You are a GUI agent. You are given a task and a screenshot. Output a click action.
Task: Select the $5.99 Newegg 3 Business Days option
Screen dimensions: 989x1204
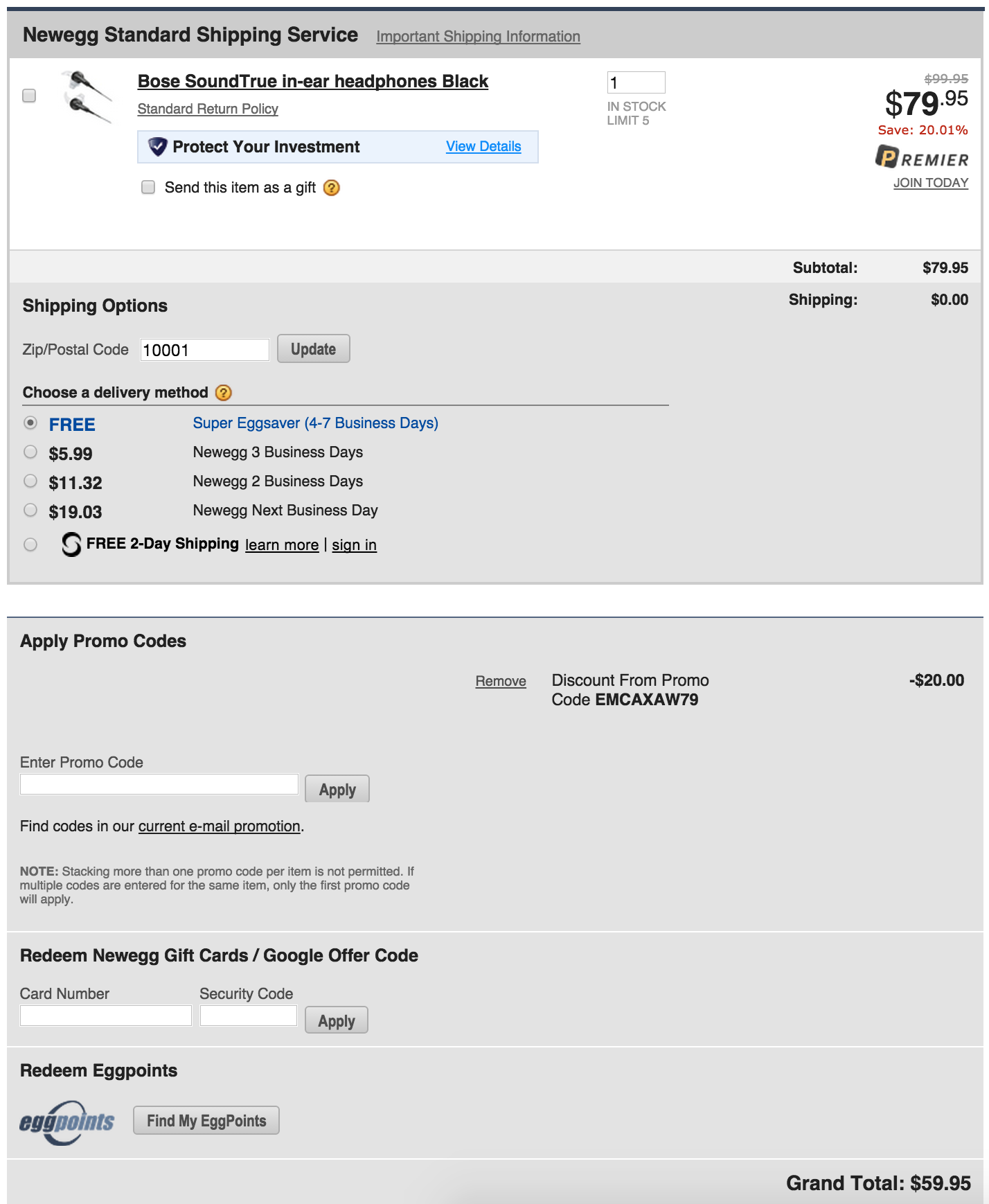click(x=30, y=452)
